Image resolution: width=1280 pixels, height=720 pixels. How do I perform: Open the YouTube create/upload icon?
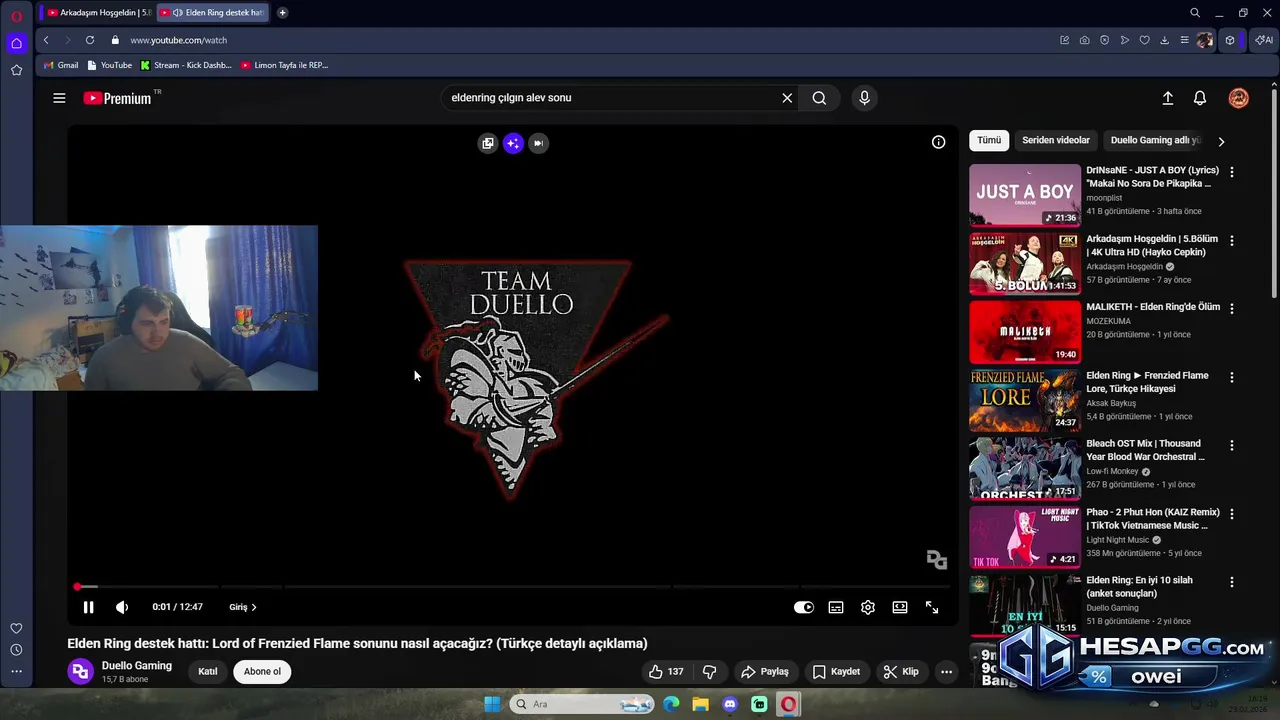point(1167,98)
